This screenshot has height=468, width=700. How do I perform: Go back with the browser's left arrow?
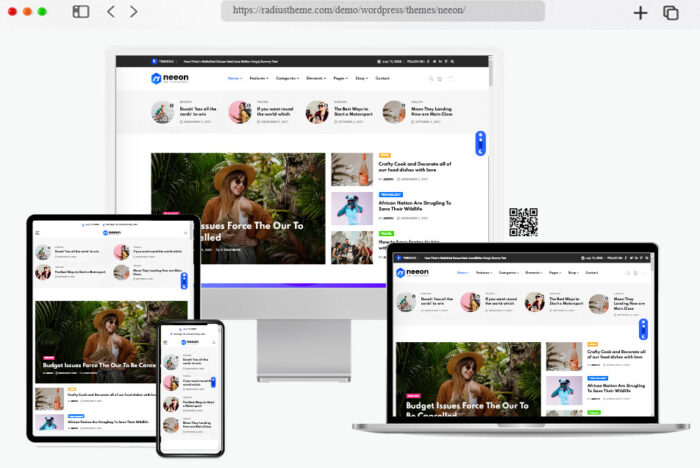[x=111, y=12]
